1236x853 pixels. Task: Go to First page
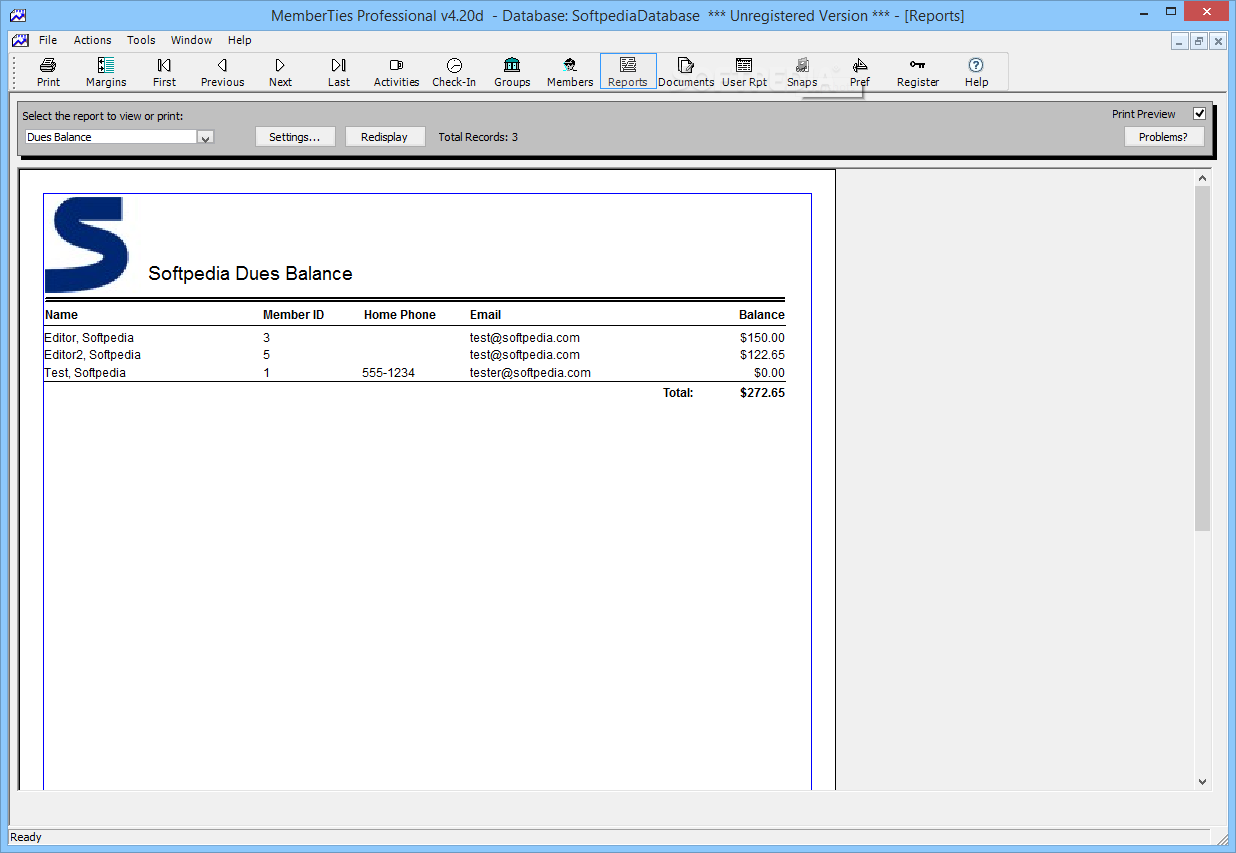coord(164,72)
